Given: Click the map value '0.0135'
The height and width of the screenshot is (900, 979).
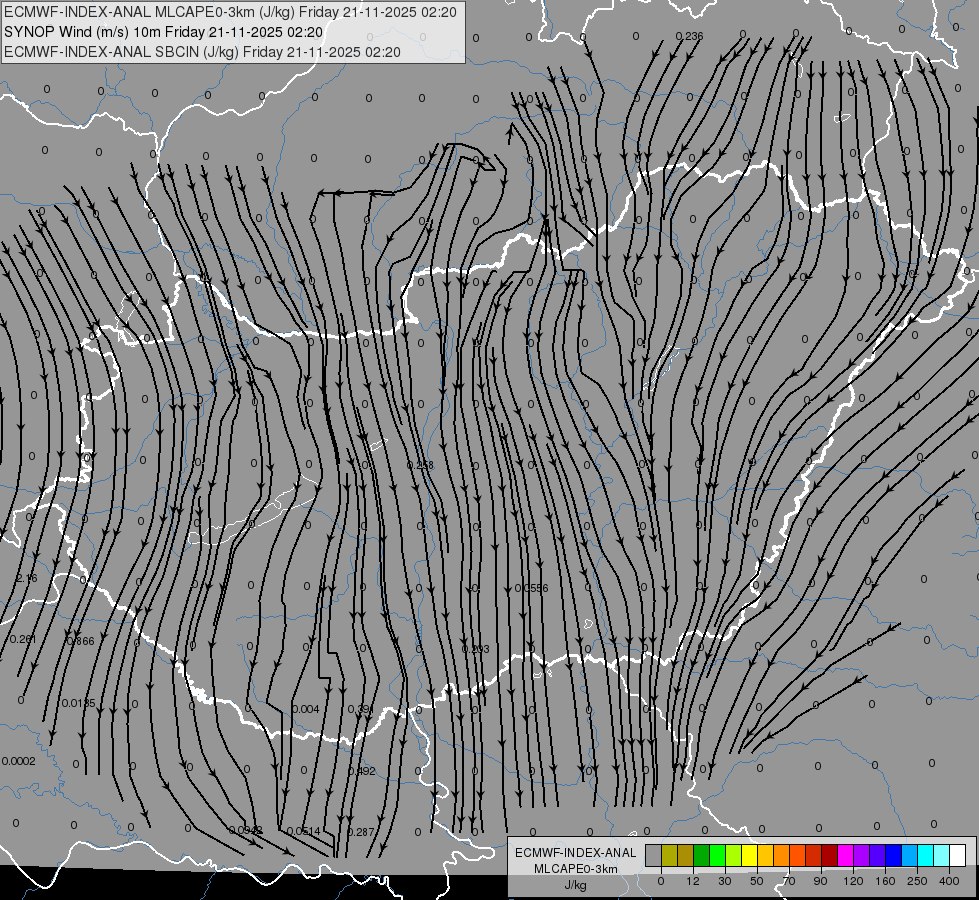Looking at the screenshot, I should 79,703.
